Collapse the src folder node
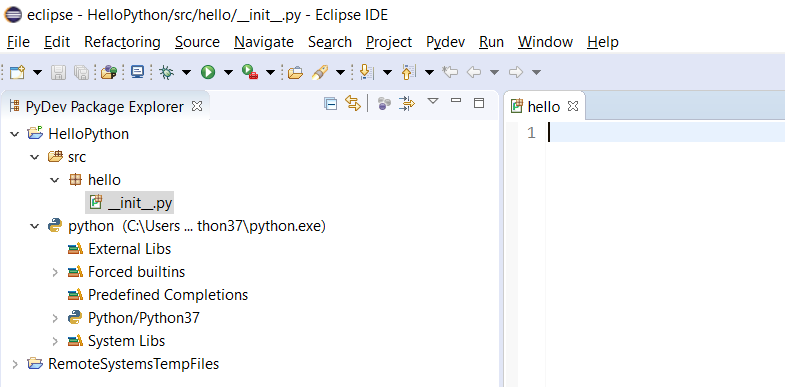The width and height of the screenshot is (785, 387). 35,157
